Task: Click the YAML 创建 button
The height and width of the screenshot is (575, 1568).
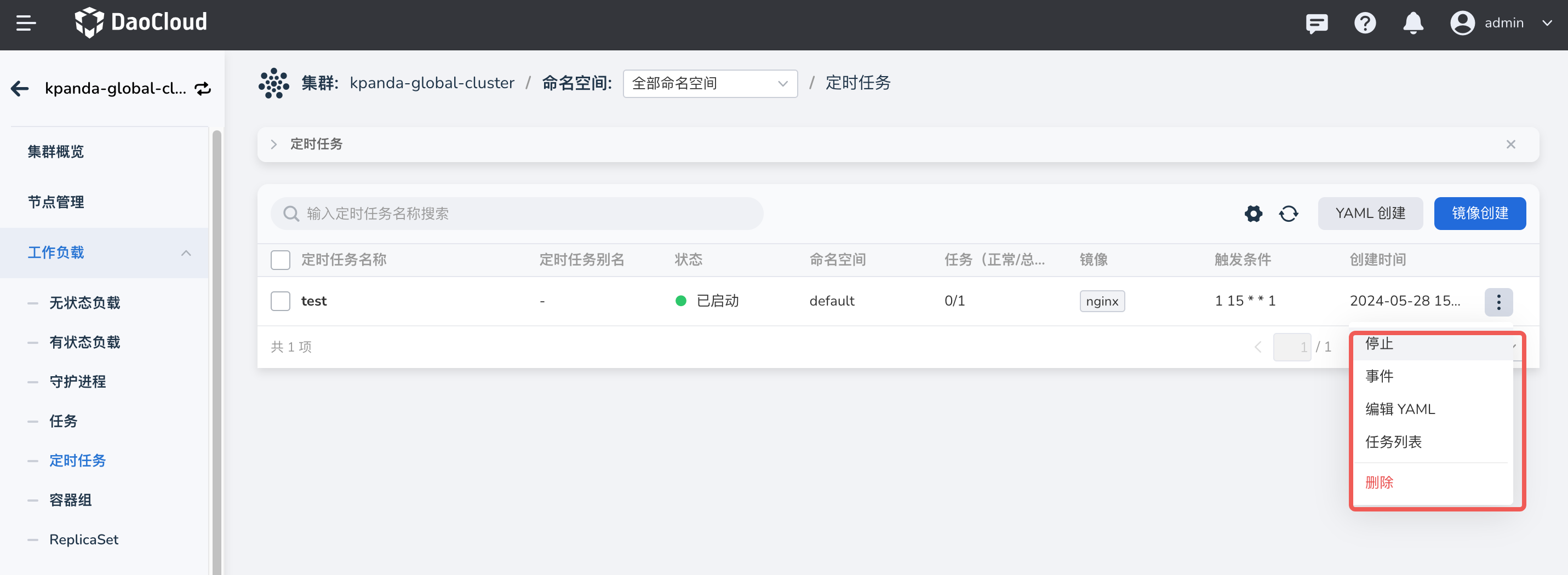Action: coord(1370,214)
